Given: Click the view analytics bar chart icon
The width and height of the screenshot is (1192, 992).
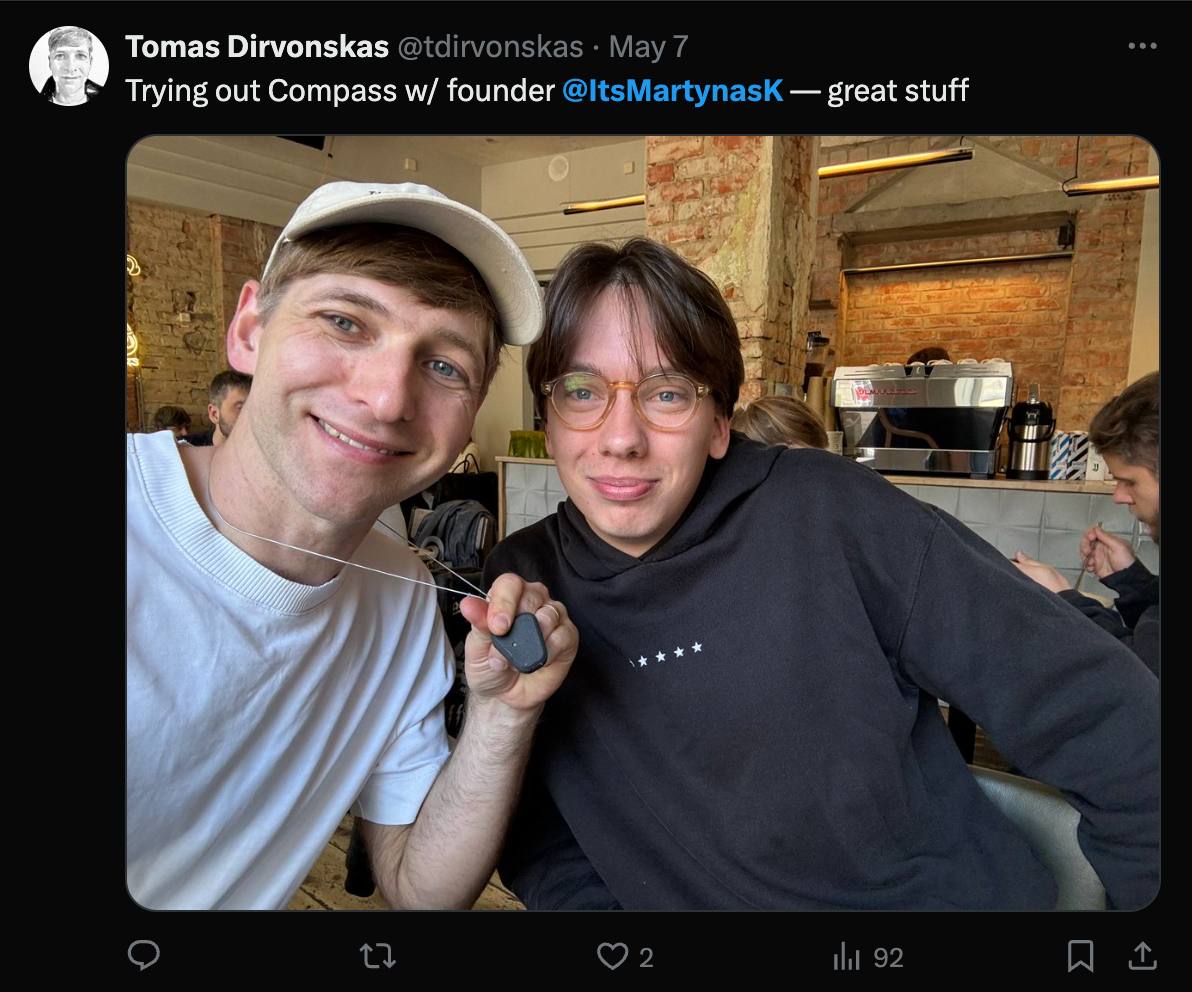Looking at the screenshot, I should point(846,957).
